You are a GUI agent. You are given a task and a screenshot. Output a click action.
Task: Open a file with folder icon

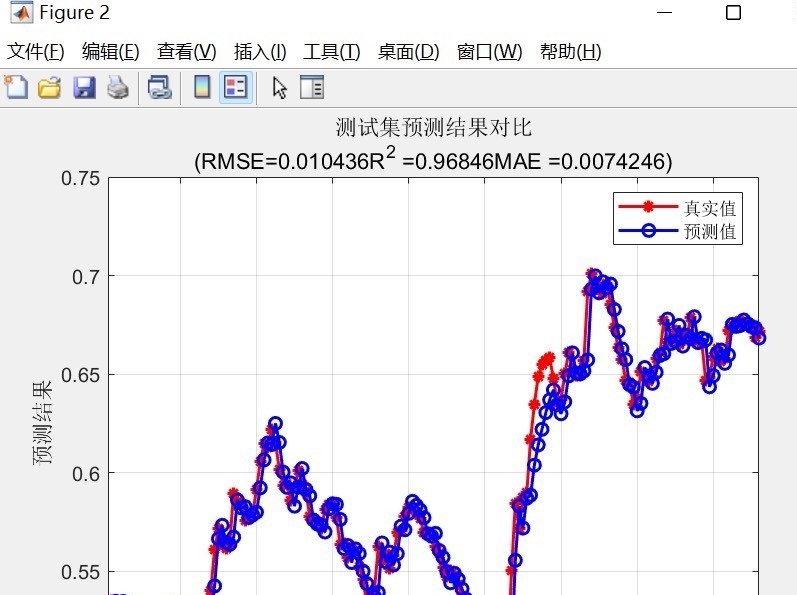[x=50, y=87]
